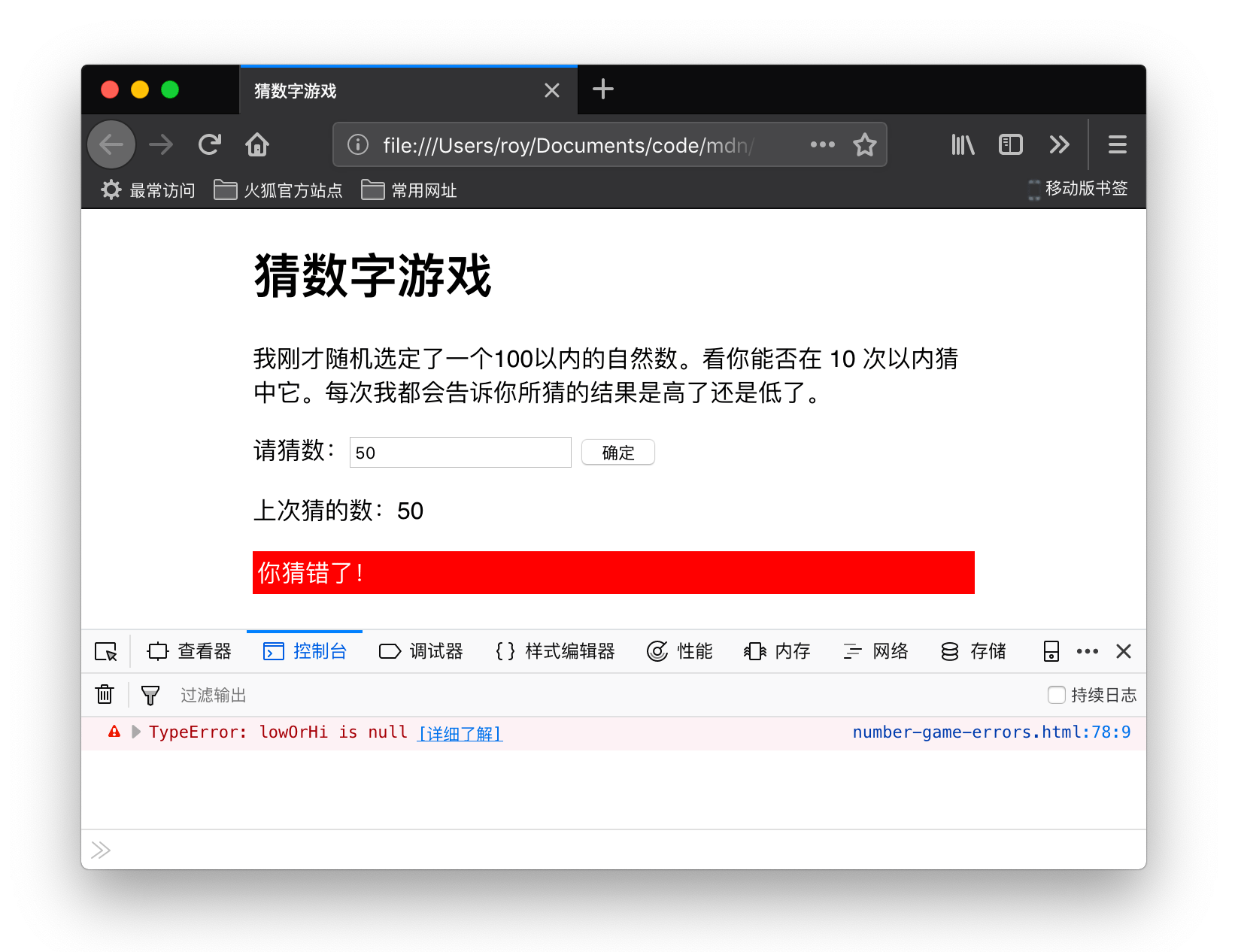
Task: Open the Firefox hamburger menu
Action: [1117, 144]
